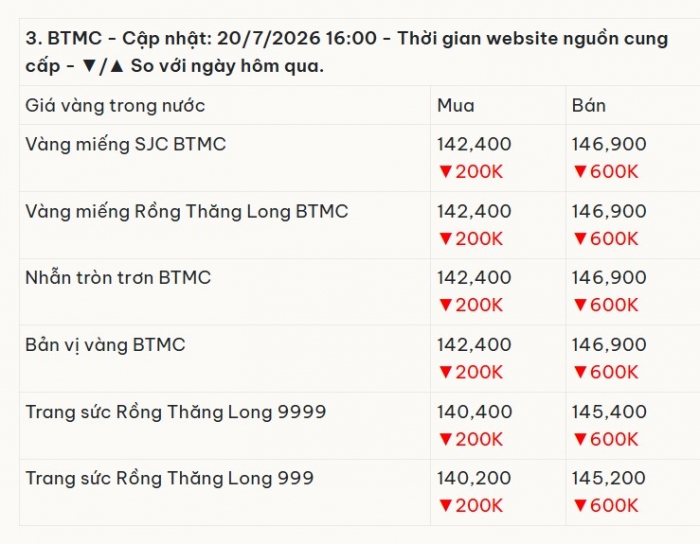Screen dimensions: 700x544
Task: Click down arrow in Trang sức 9999 buy cell
Action: point(446,439)
